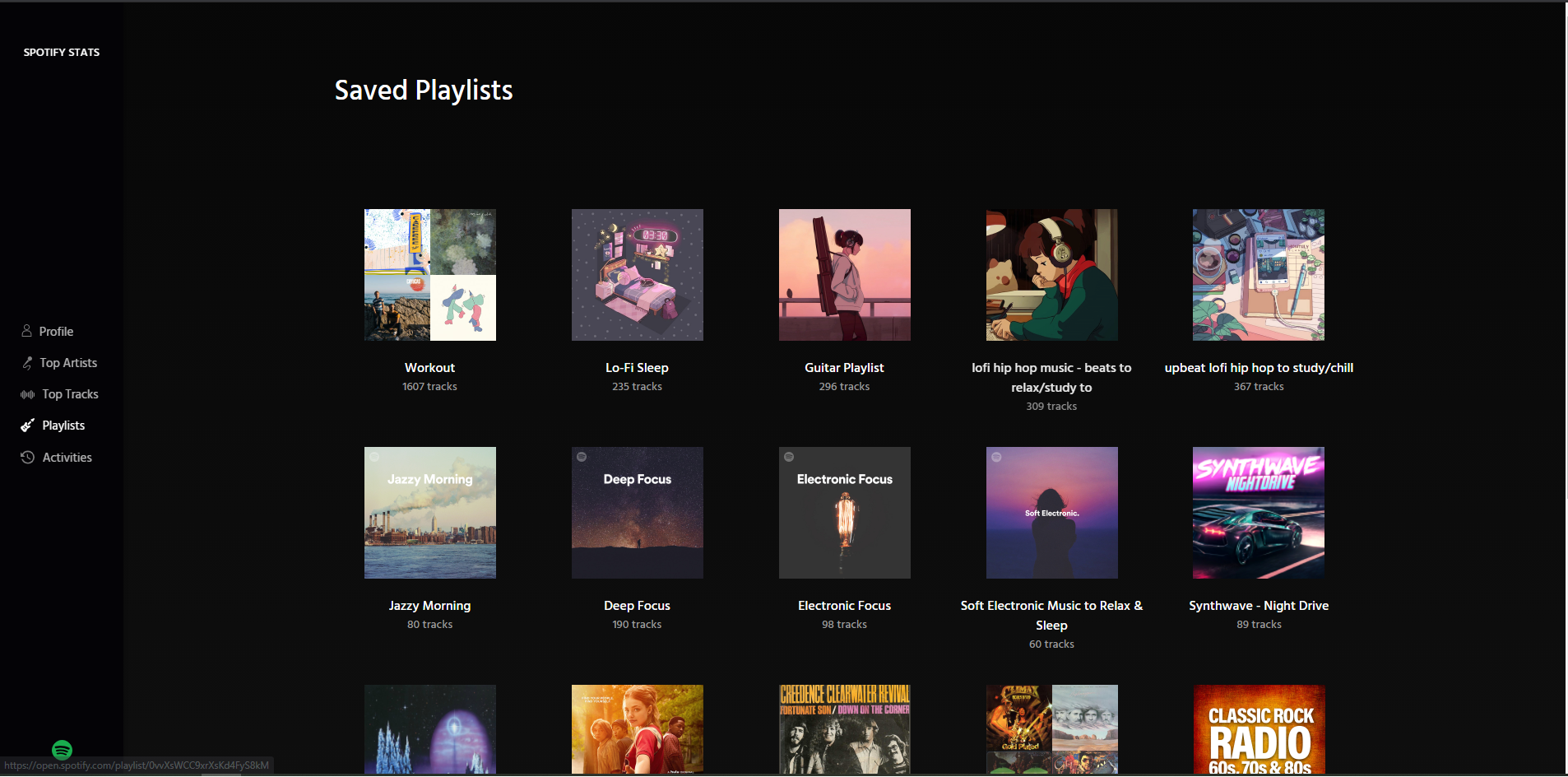Open the four-album collage cover in bottom row
Image resolution: width=1568 pixels, height=777 pixels.
click(x=1052, y=729)
